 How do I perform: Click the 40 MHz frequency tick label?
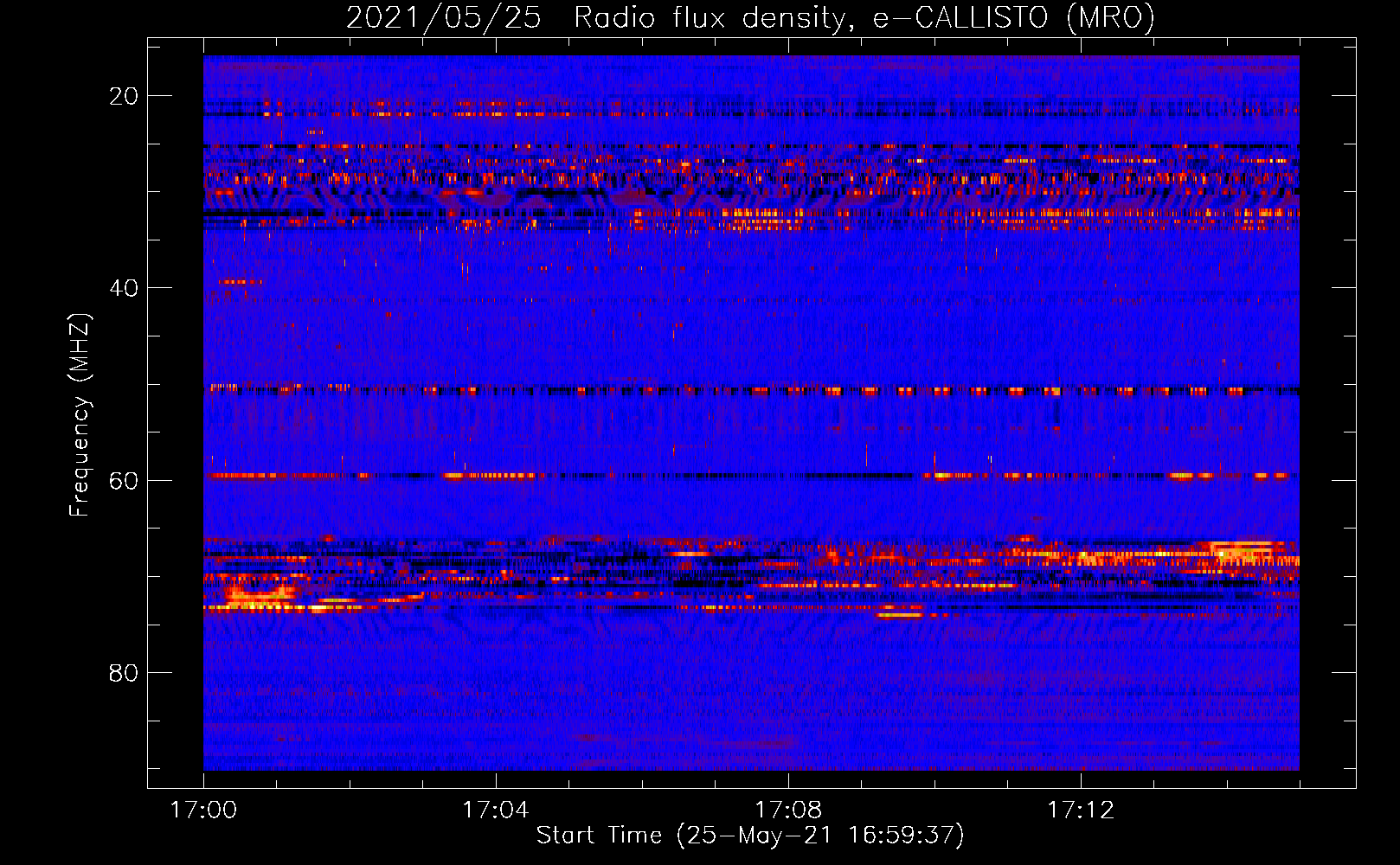(x=124, y=288)
